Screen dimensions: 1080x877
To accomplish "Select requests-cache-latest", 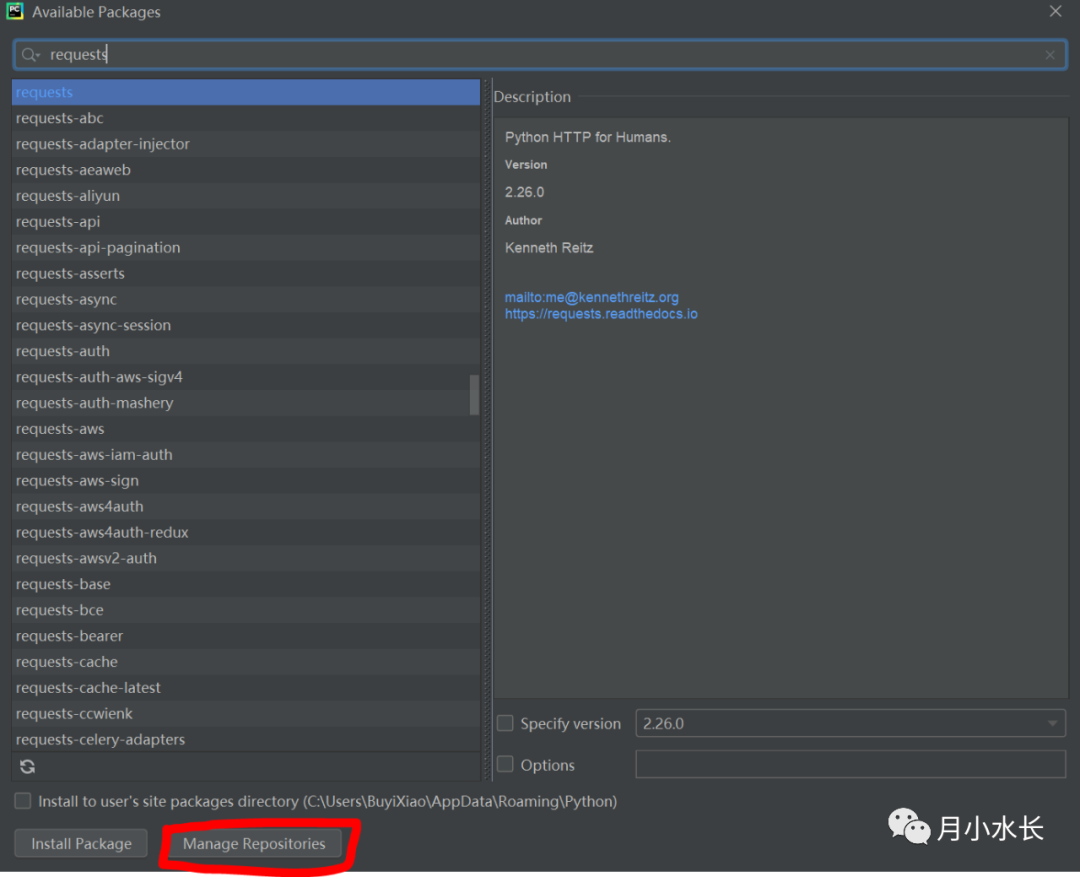I will click(246, 688).
